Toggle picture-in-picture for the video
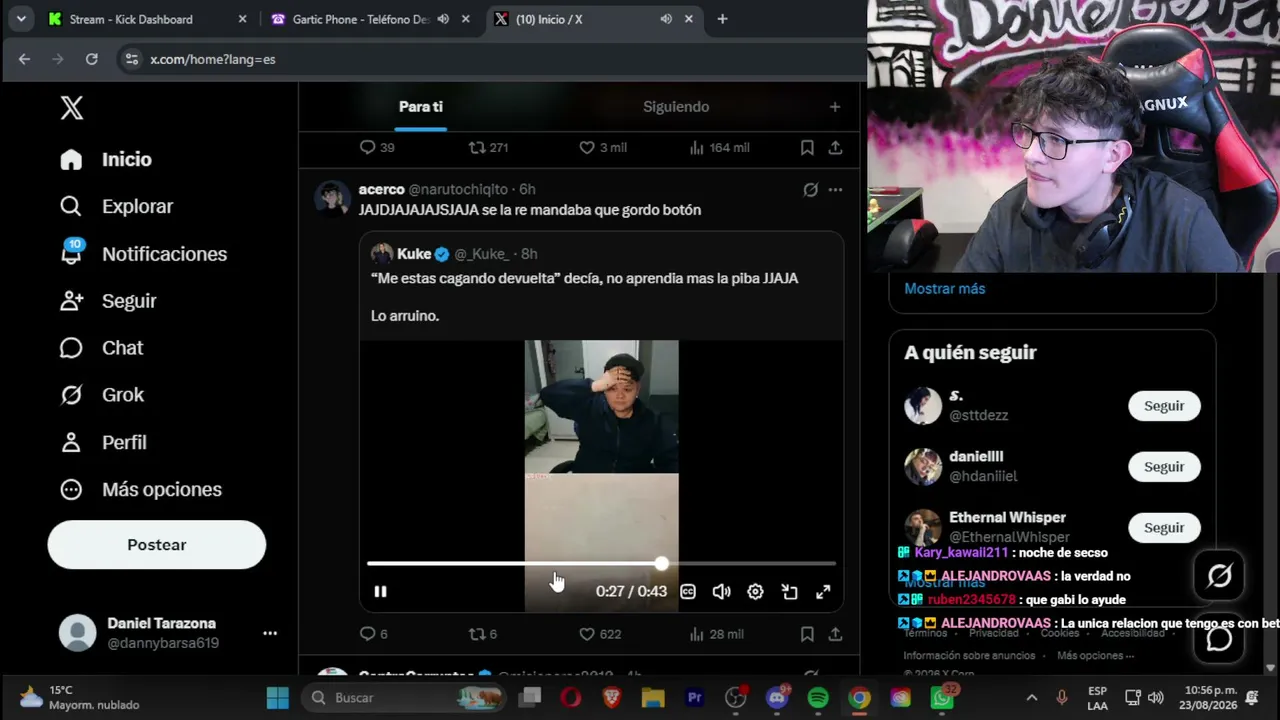This screenshot has height=720, width=1280. click(789, 592)
